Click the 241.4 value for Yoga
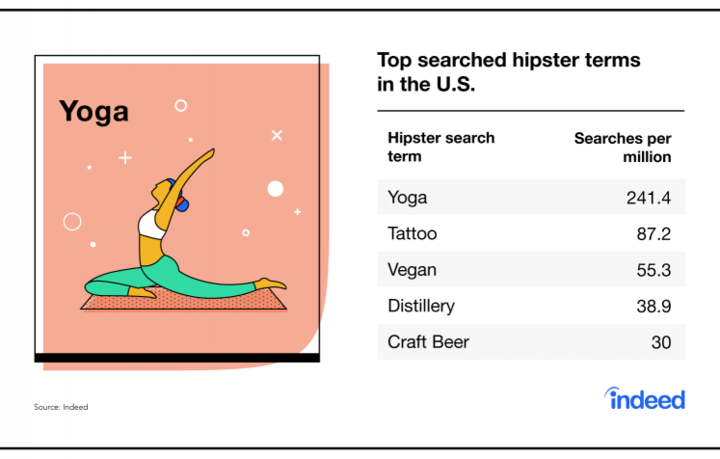This screenshot has width=720, height=459. [648, 198]
